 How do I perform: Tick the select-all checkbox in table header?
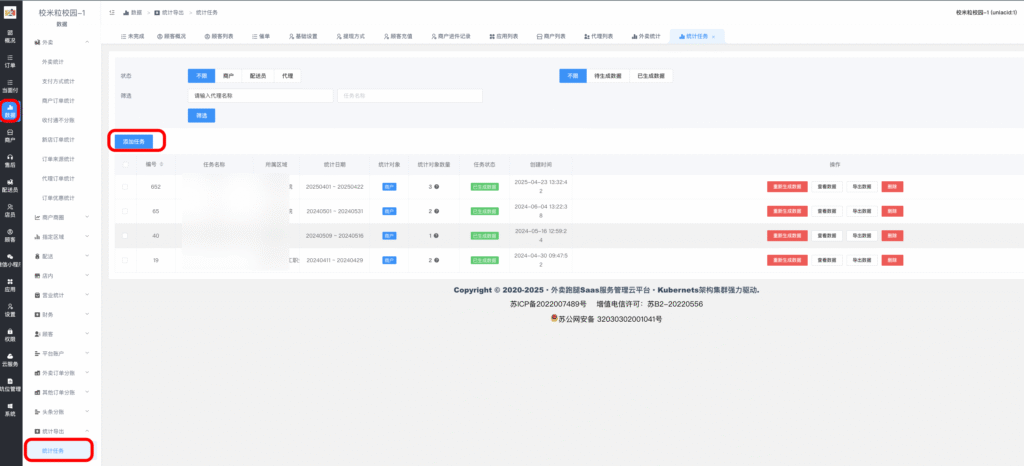pyautogui.click(x=125, y=164)
